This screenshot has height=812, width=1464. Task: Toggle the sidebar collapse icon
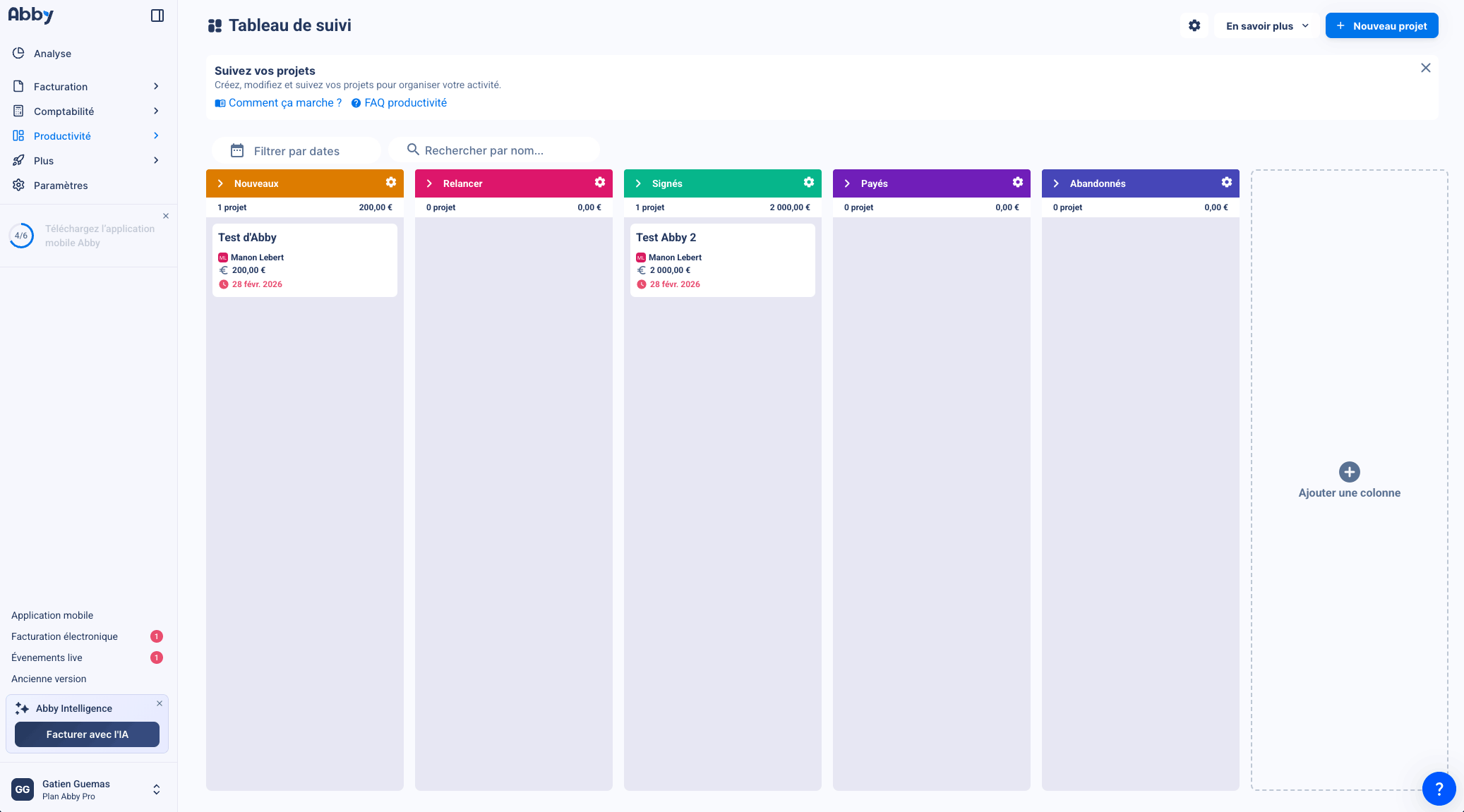(x=157, y=16)
